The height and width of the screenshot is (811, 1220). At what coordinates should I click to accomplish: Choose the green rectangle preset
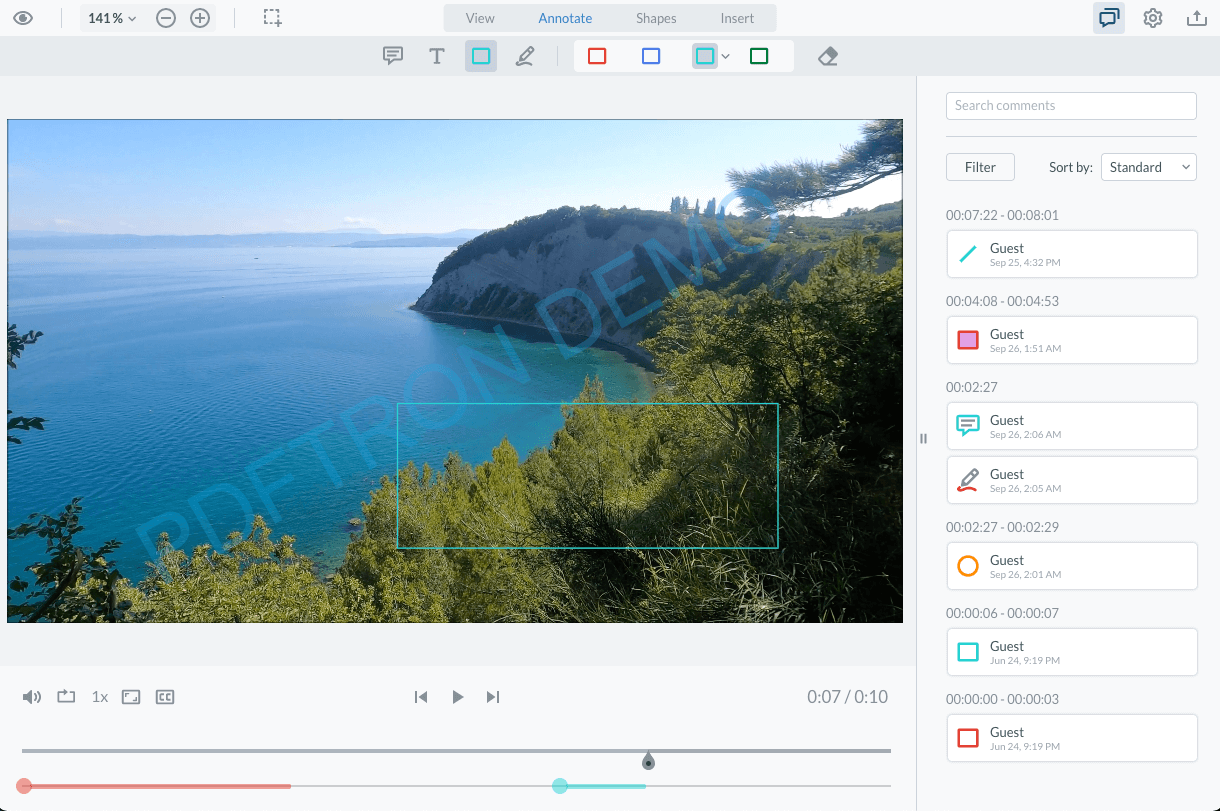tap(759, 56)
